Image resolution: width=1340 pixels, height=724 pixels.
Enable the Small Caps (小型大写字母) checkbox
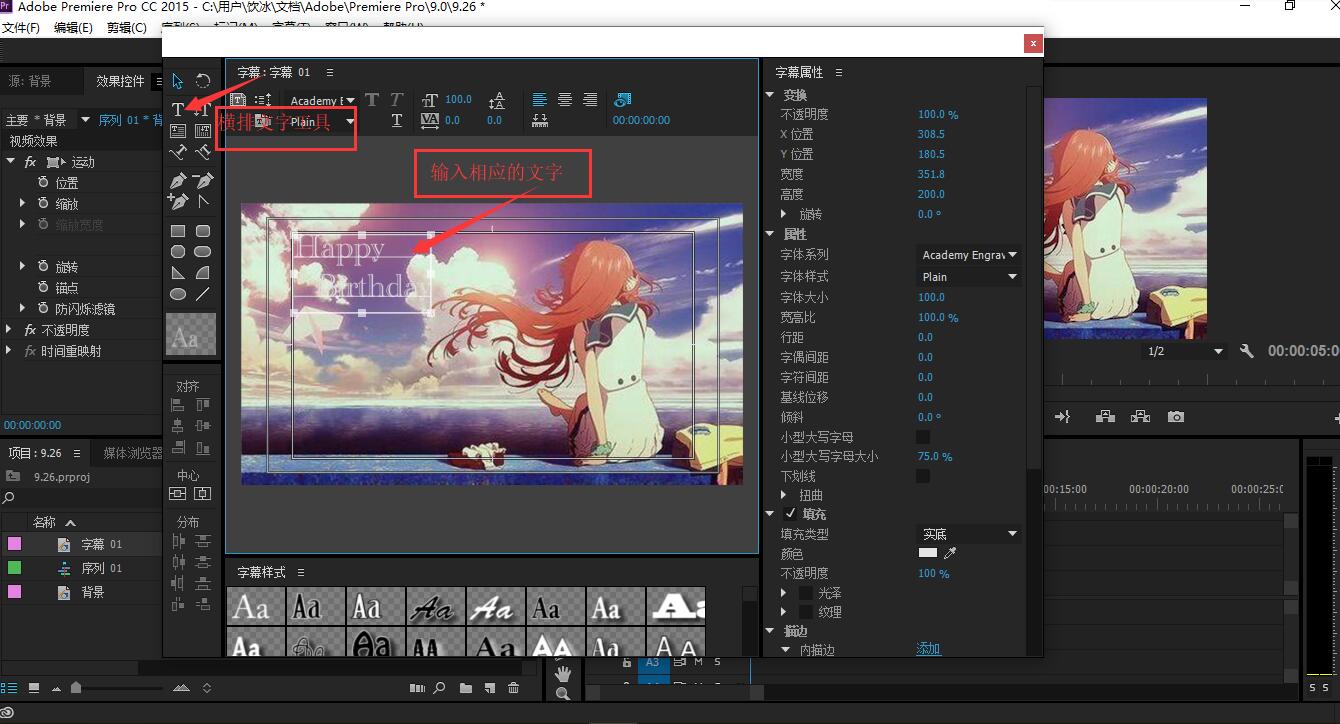click(923, 437)
